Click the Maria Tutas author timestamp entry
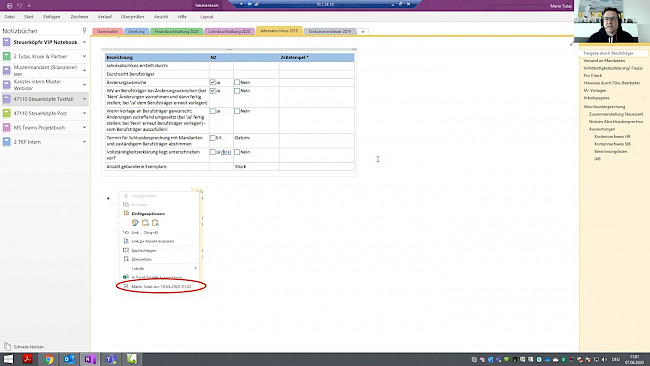The image size is (650, 366). 161,286
